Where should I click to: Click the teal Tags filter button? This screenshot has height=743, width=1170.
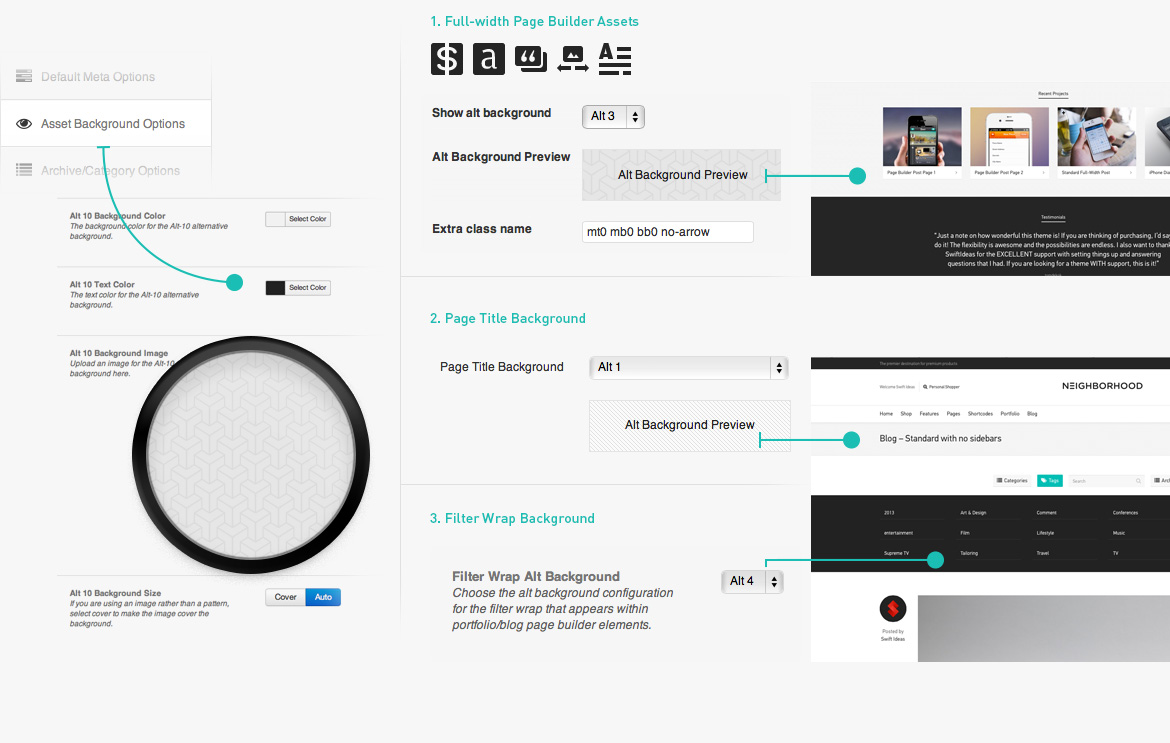tap(1050, 481)
